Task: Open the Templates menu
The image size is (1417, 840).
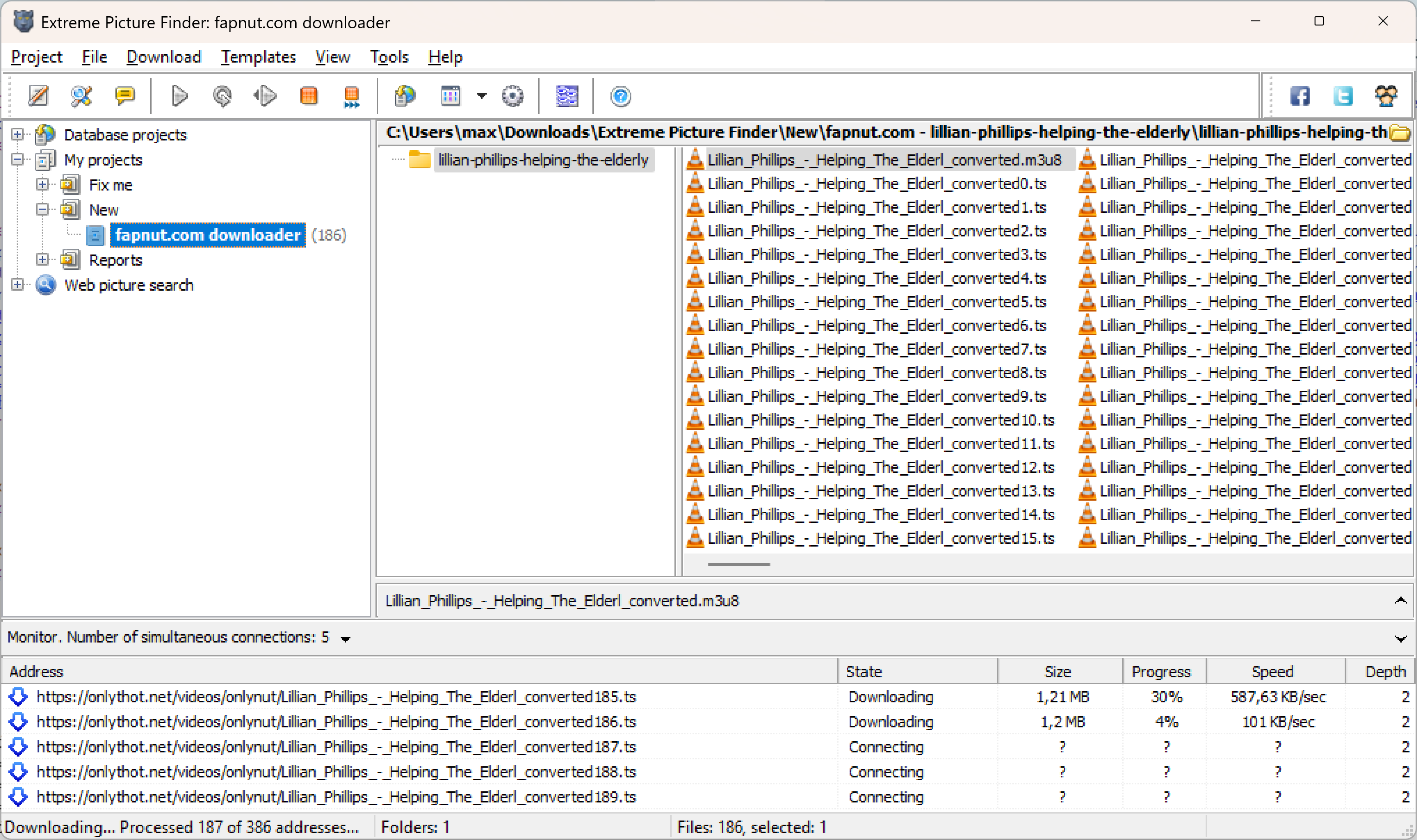Action: click(259, 57)
